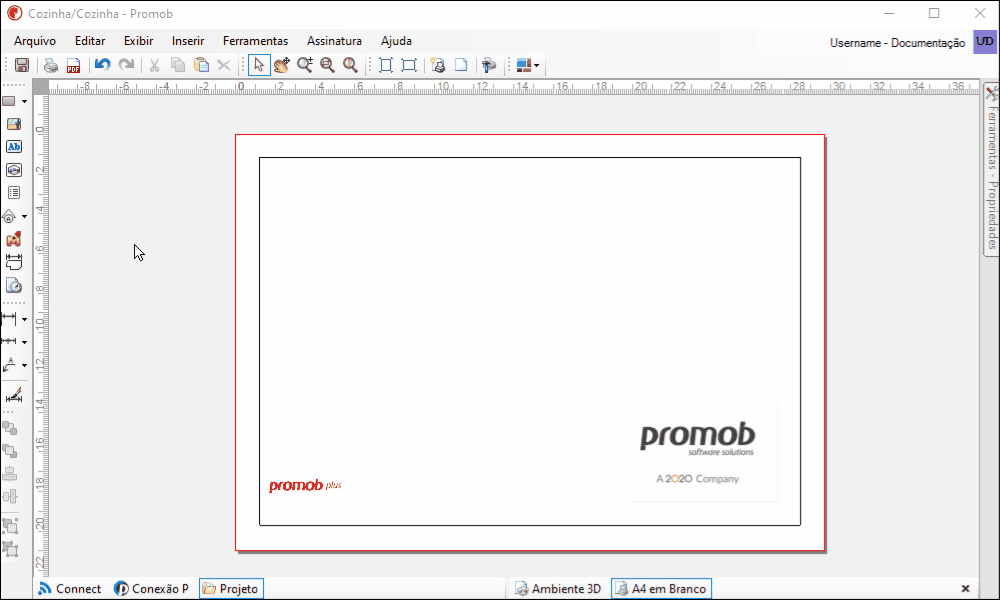
Task: Expand the house view dropdown arrow
Action: coord(24,217)
